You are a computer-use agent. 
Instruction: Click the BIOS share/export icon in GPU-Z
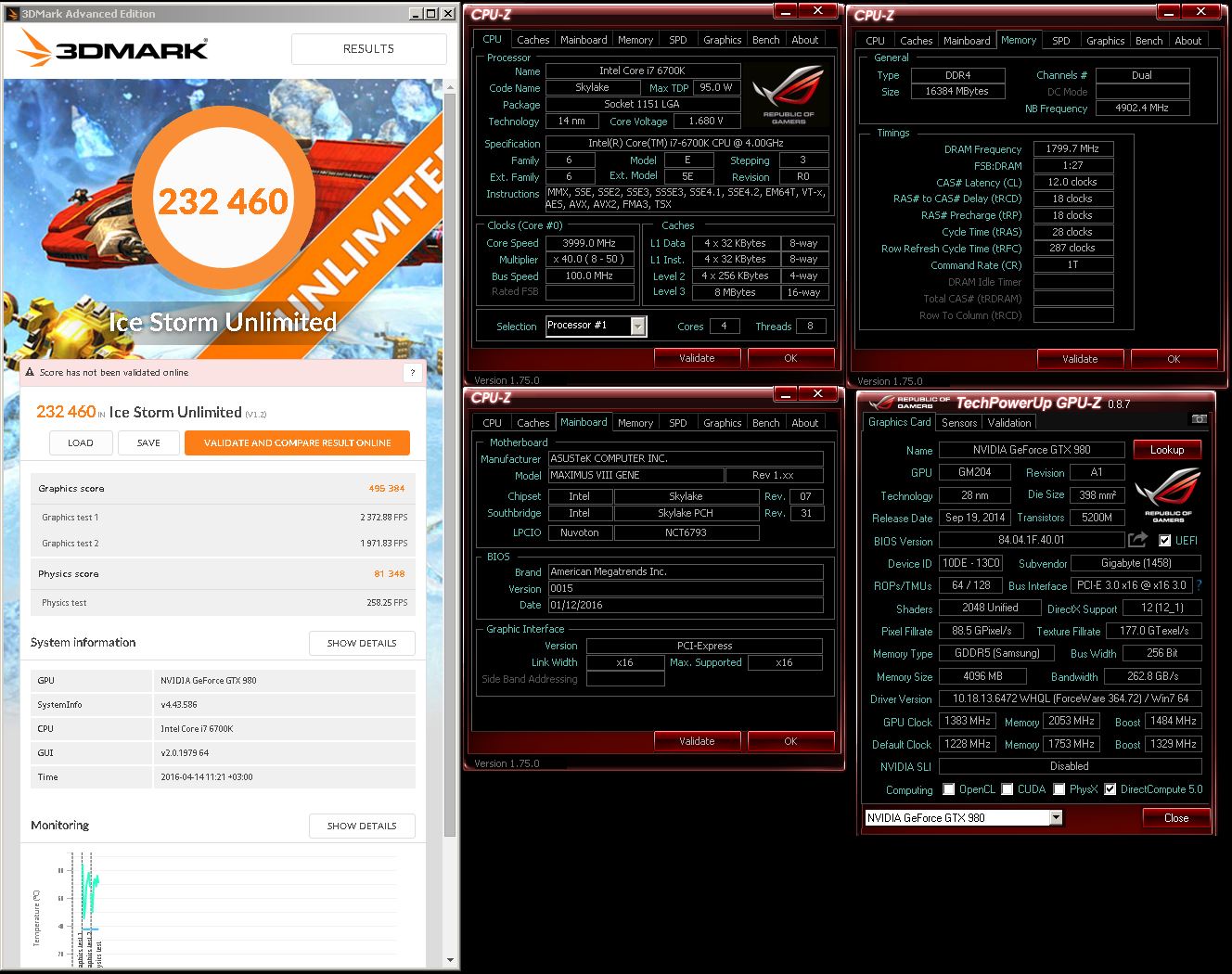pos(1137,539)
